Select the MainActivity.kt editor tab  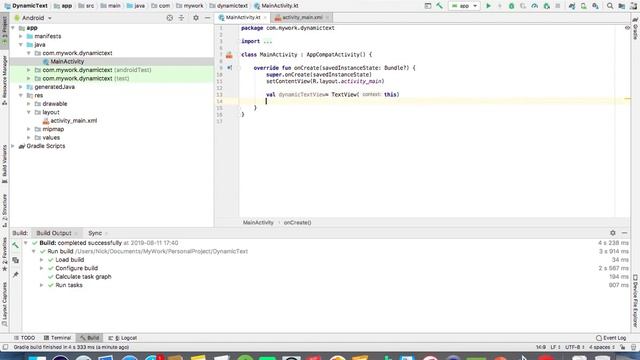tap(243, 18)
